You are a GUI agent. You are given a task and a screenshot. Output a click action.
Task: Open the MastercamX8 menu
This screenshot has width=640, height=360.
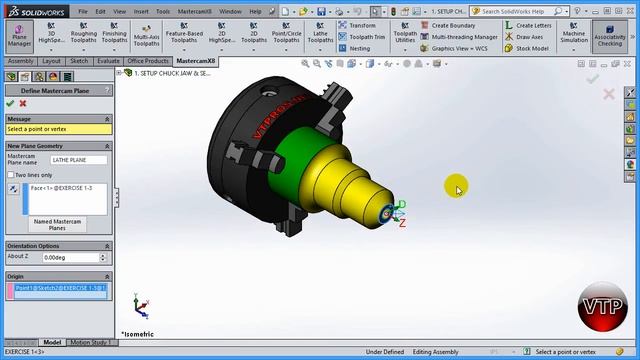195,11
